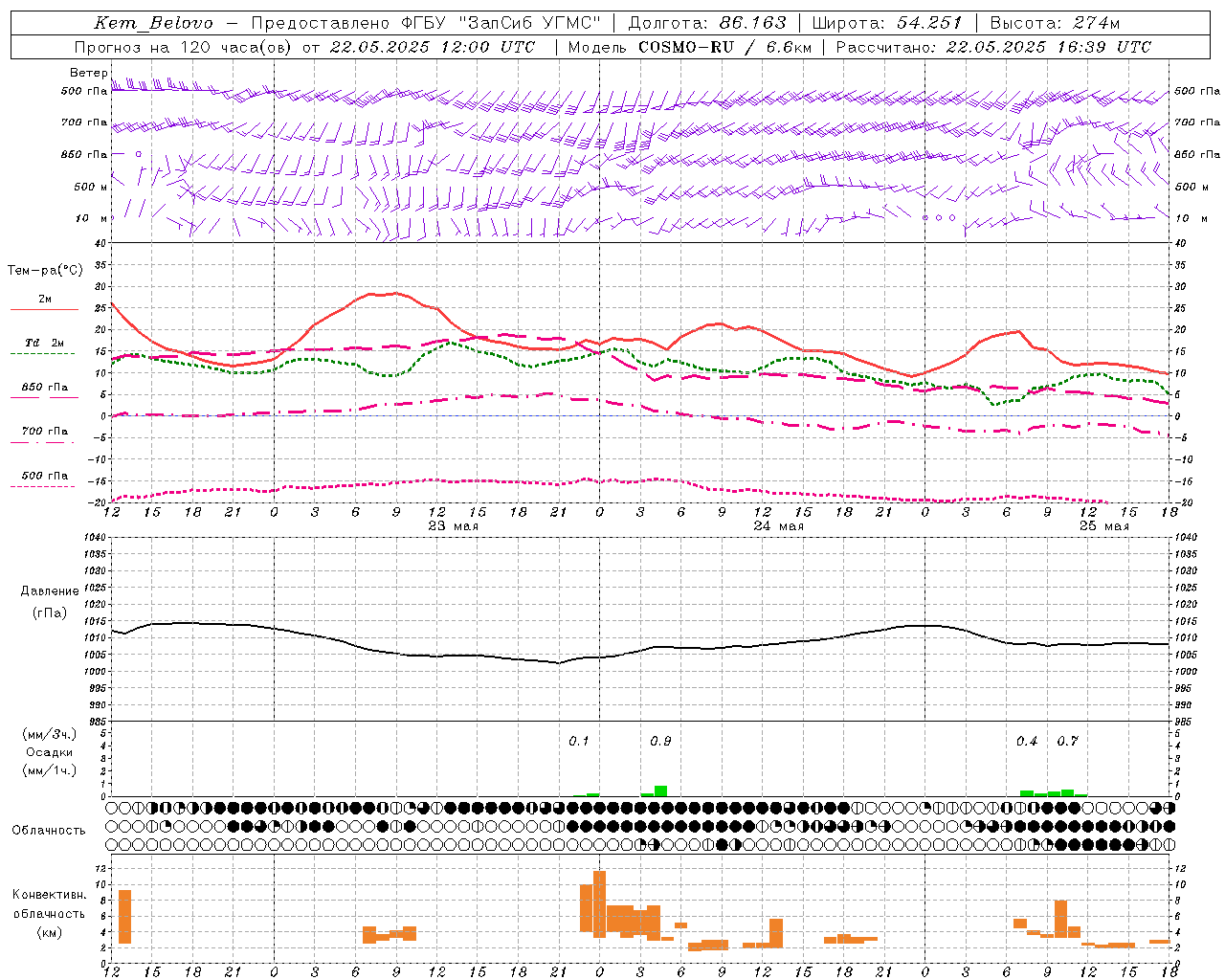Viewport: 1225px width, 980px height.
Task: Click the 0.1 precipitation value
Action: coord(579,742)
